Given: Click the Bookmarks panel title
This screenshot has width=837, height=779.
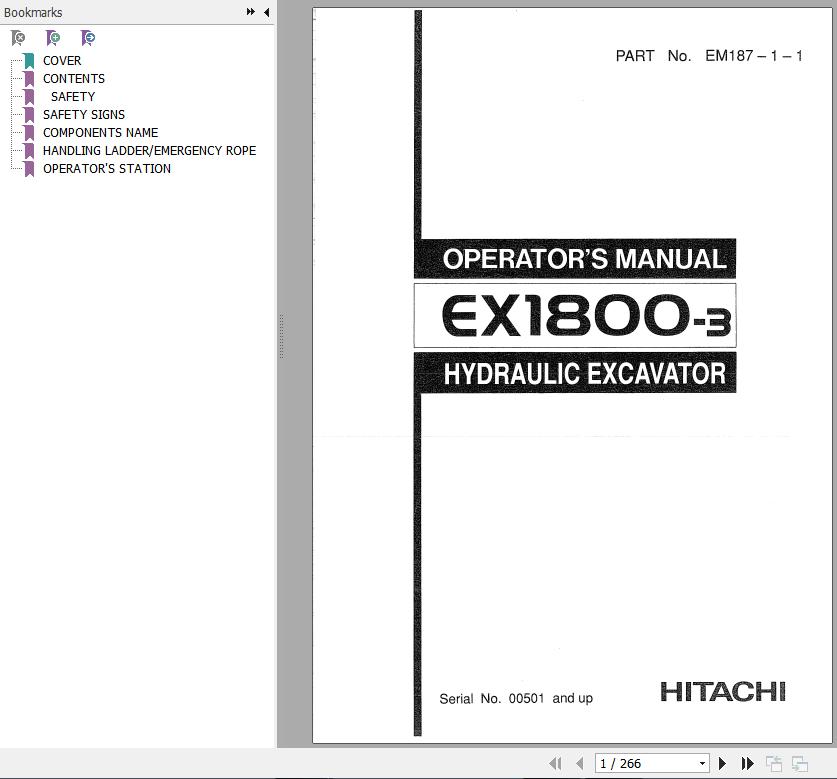Looking at the screenshot, I should click(x=33, y=12).
